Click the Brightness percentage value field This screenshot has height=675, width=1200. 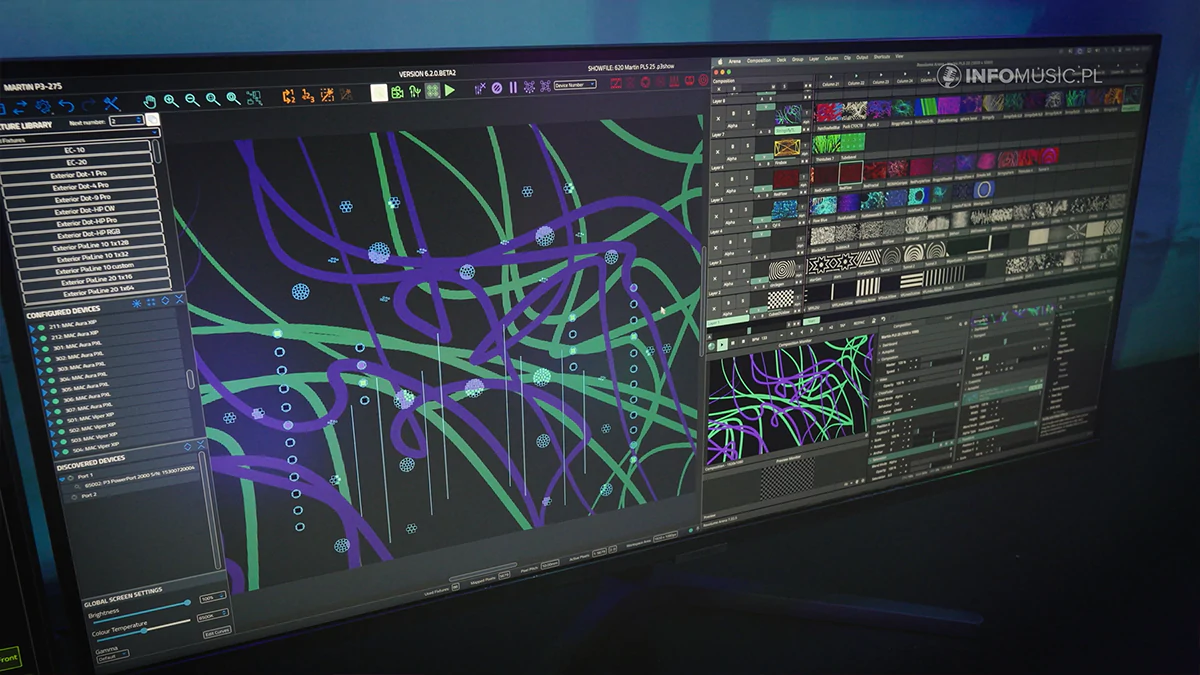click(x=212, y=597)
